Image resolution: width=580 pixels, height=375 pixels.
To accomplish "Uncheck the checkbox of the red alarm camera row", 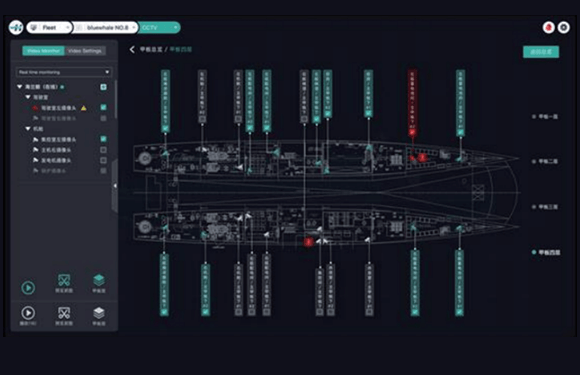I will pyautogui.click(x=104, y=107).
